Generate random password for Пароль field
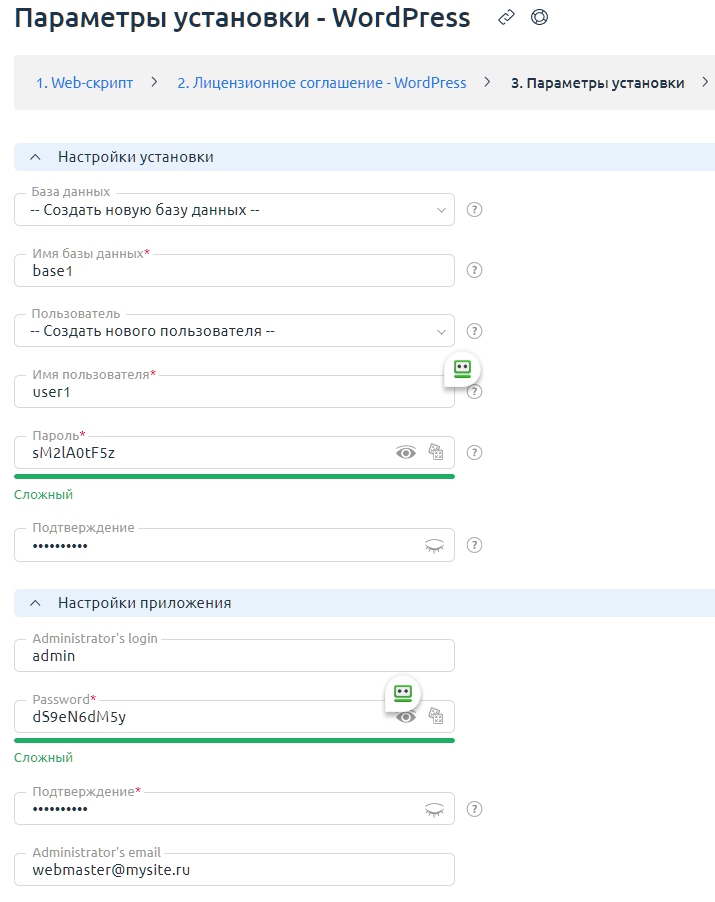Image resolution: width=715 pixels, height=902 pixels. point(436,452)
